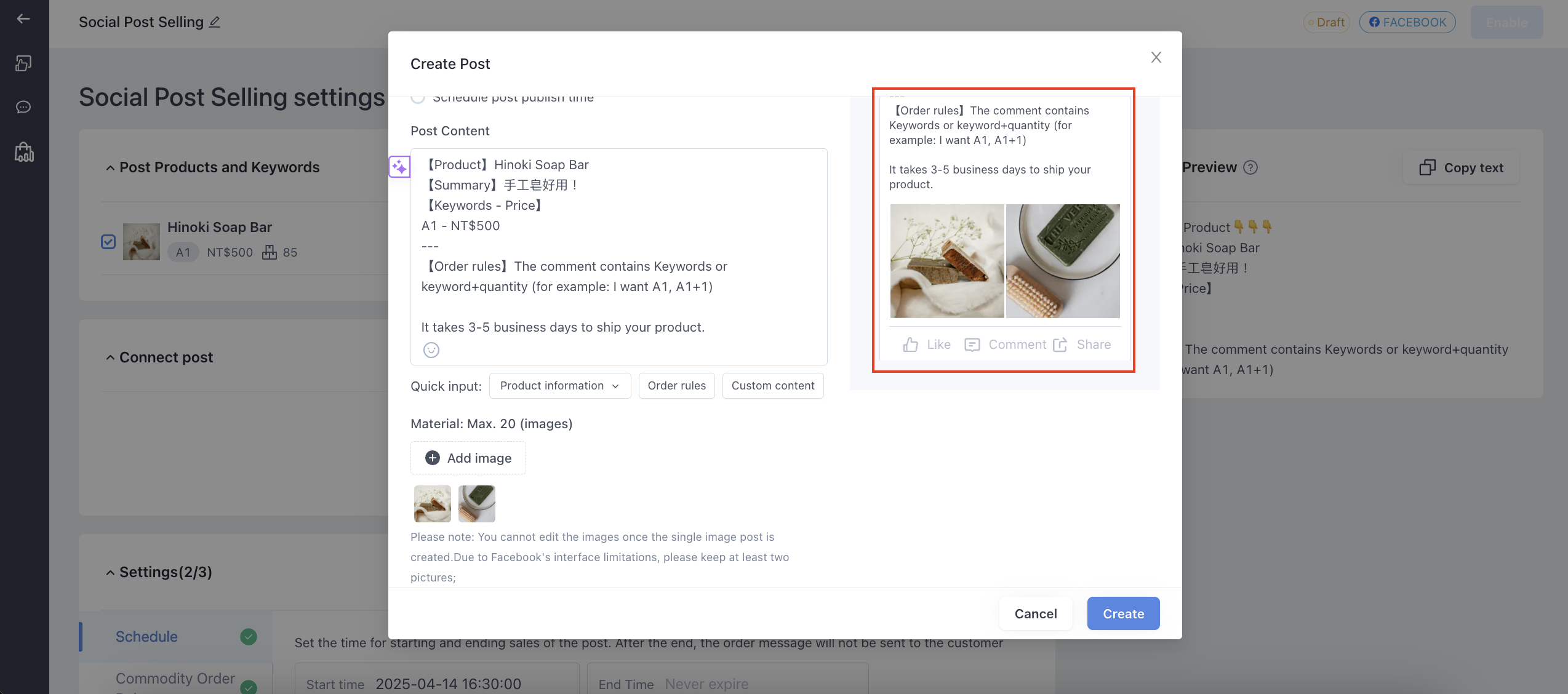Click the green check beside Schedule

(249, 637)
